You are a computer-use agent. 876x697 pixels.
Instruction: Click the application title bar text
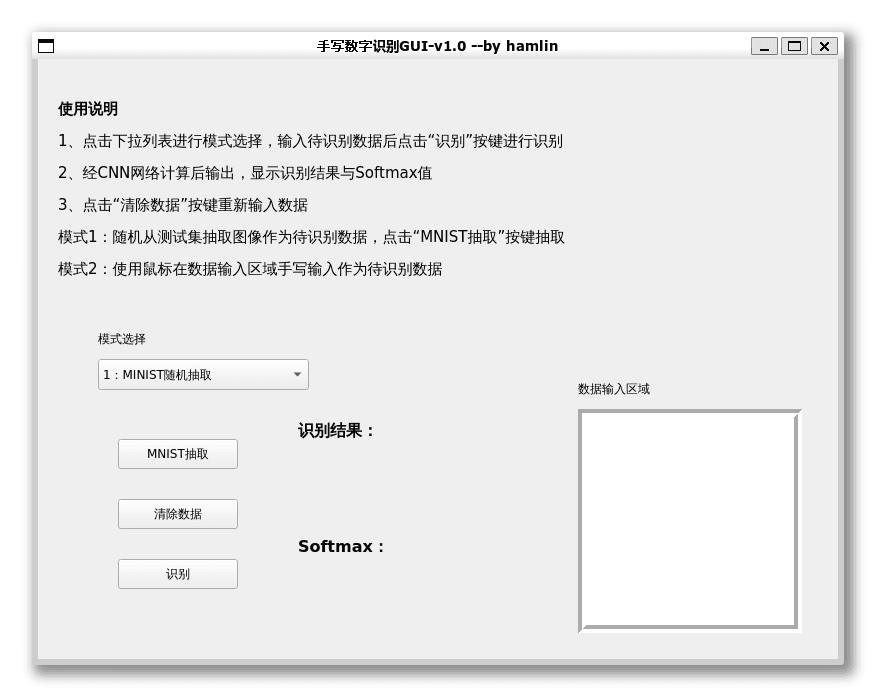click(x=437, y=46)
